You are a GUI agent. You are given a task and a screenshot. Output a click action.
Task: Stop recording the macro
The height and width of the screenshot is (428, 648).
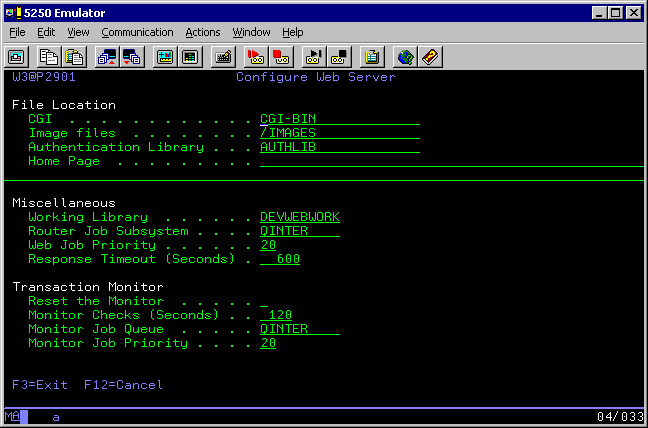[281, 57]
